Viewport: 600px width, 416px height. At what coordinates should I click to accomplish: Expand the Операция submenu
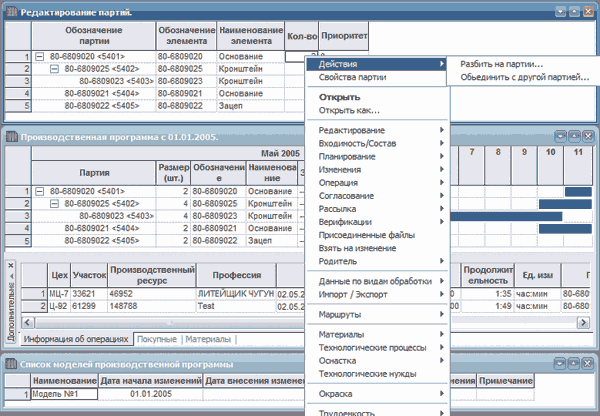377,183
